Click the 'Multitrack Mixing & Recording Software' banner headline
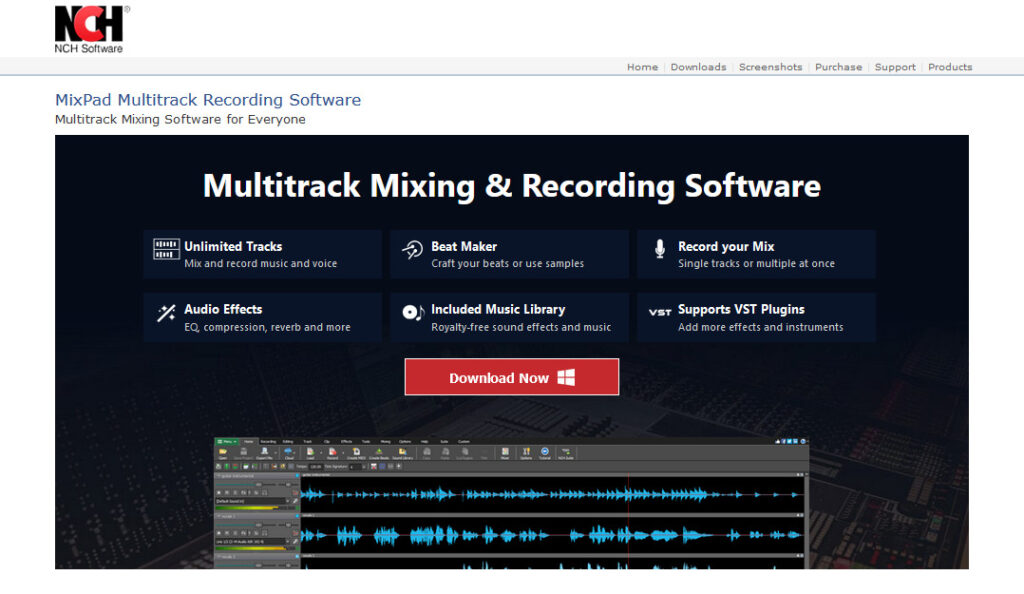 coord(512,185)
